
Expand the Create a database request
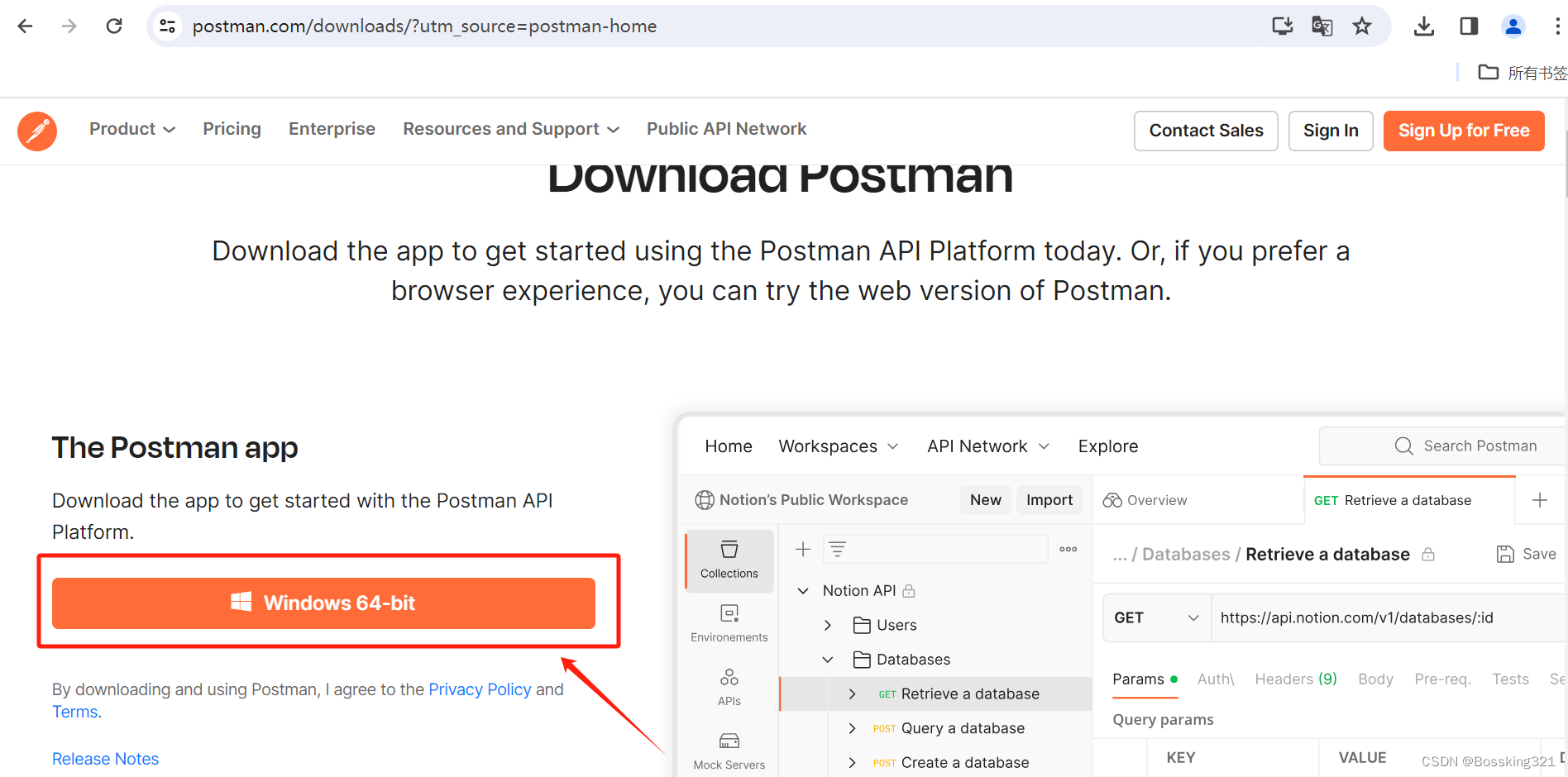point(853,763)
